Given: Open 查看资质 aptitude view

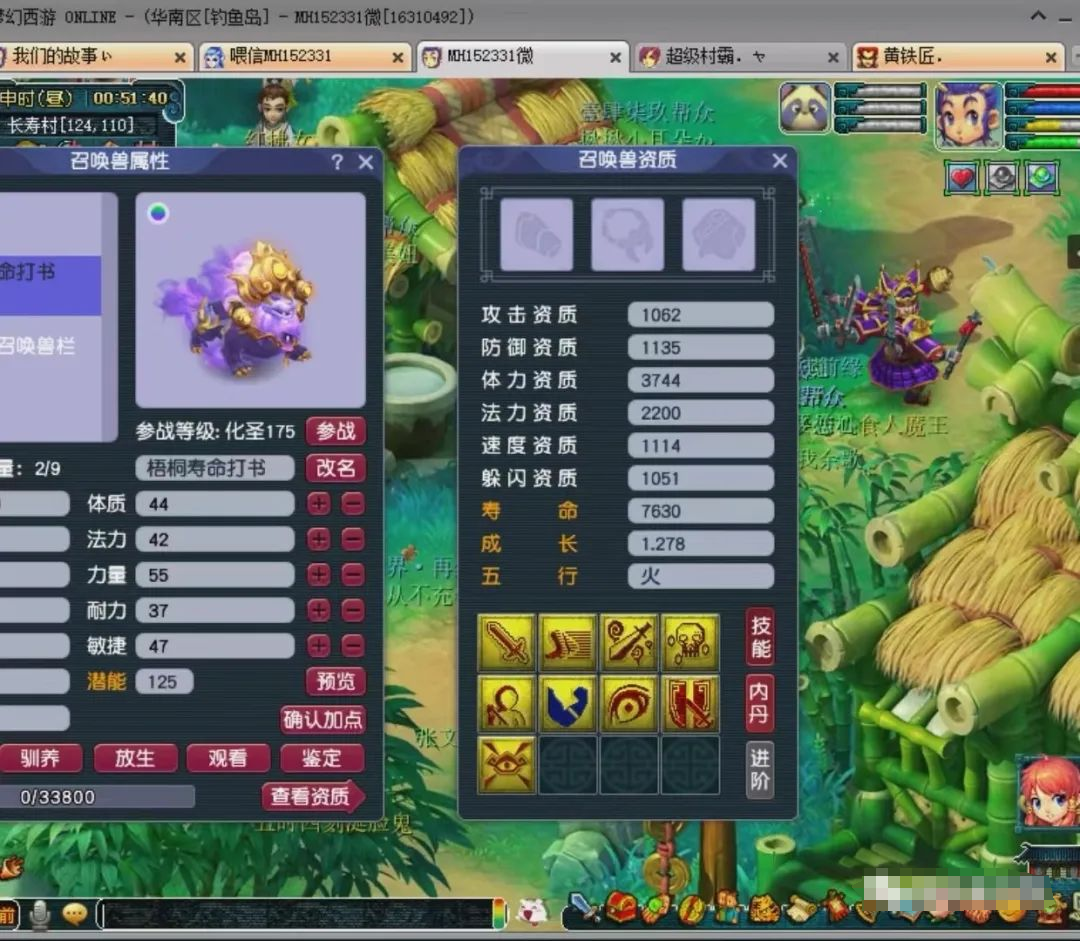Looking at the screenshot, I should (x=313, y=796).
